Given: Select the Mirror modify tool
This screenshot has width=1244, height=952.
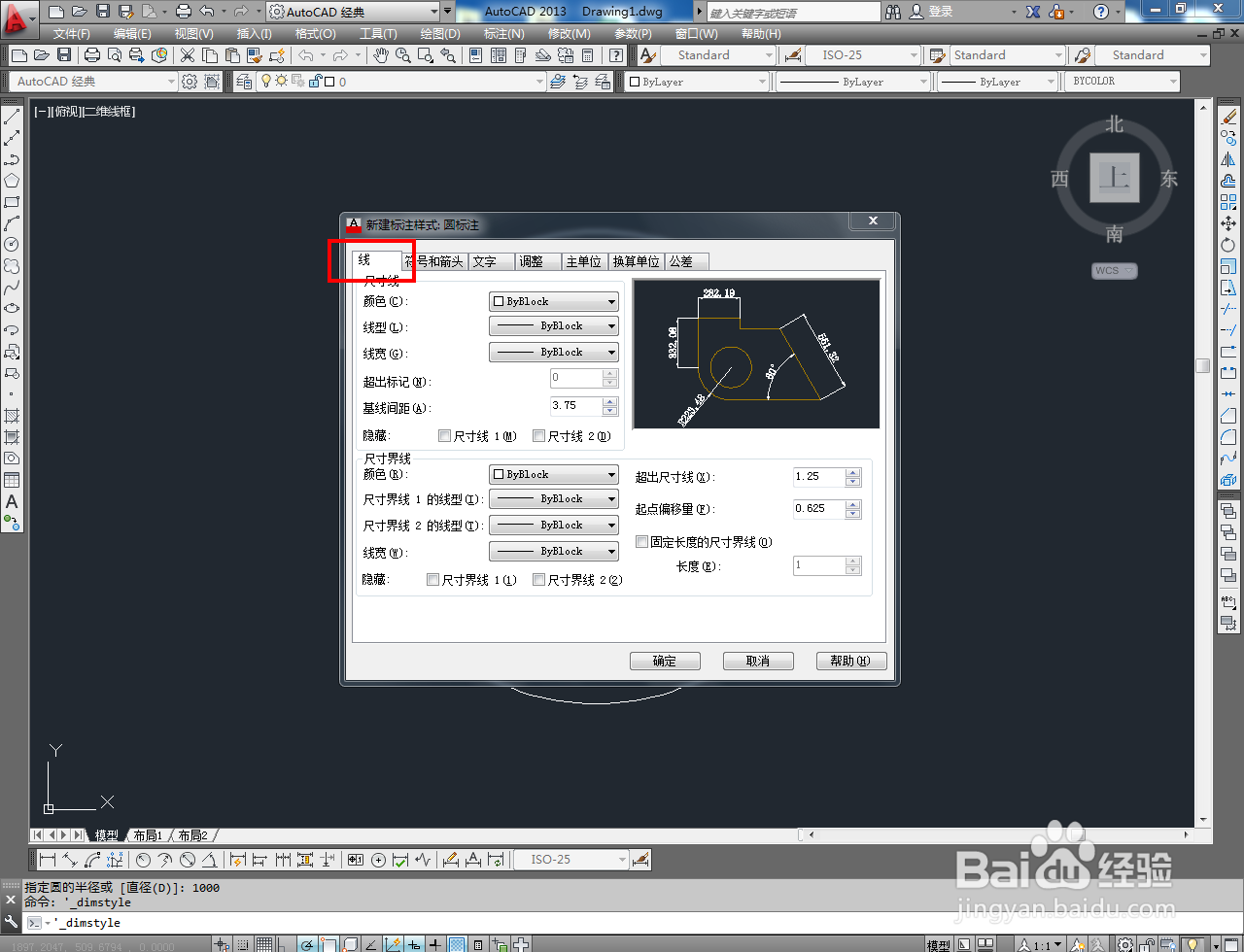Looking at the screenshot, I should pyautogui.click(x=1228, y=159).
